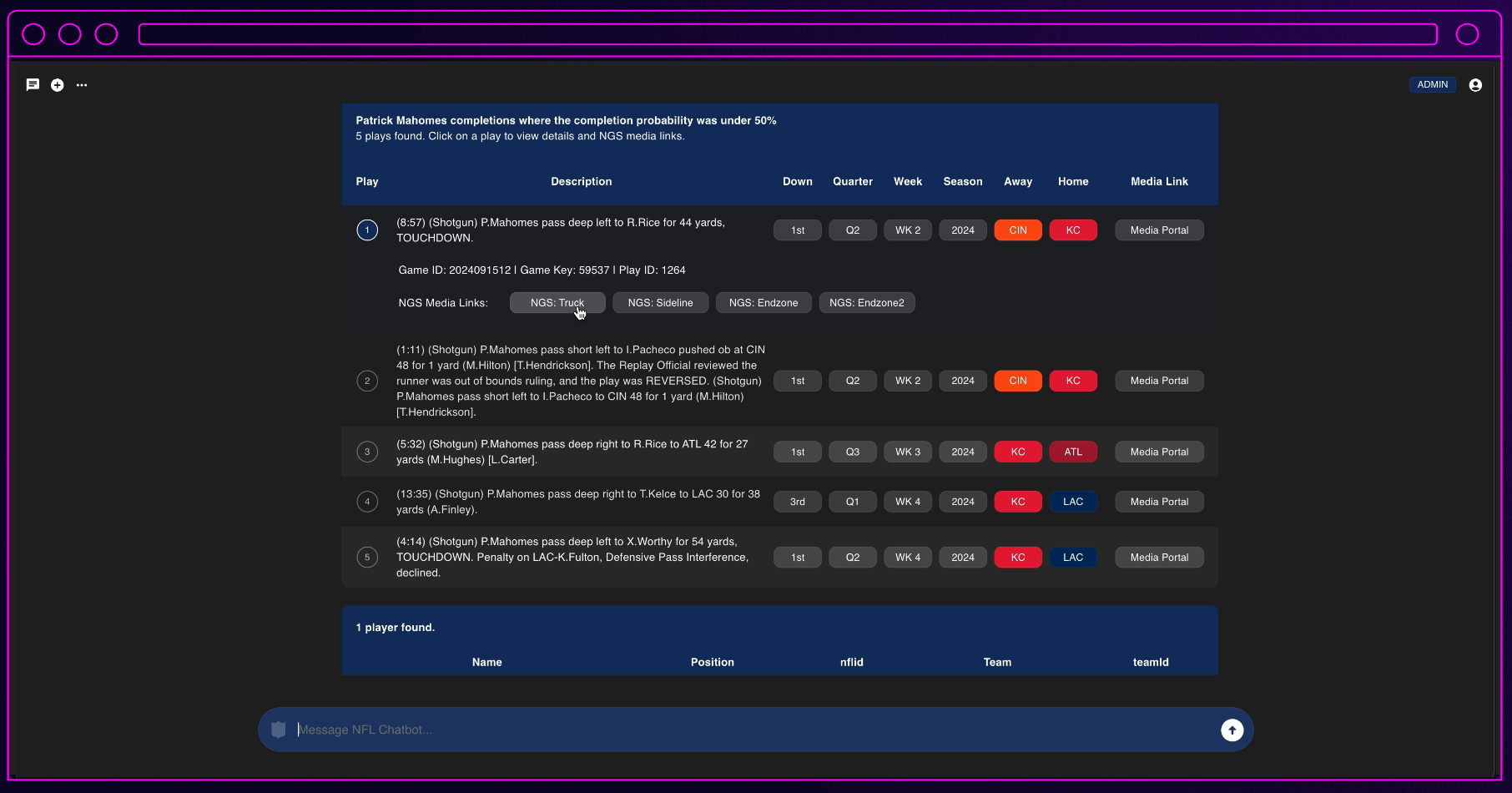
Task: Click the Q3 quarter tag
Action: 853,452
